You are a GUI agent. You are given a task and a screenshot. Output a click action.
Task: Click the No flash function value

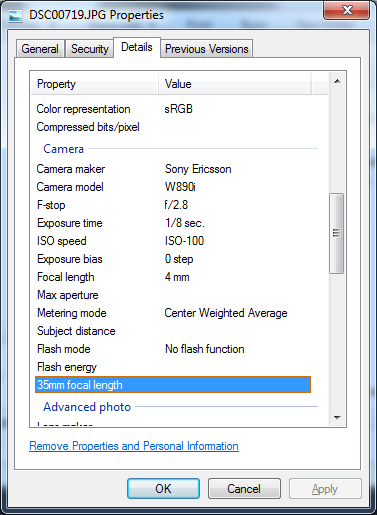tap(205, 349)
